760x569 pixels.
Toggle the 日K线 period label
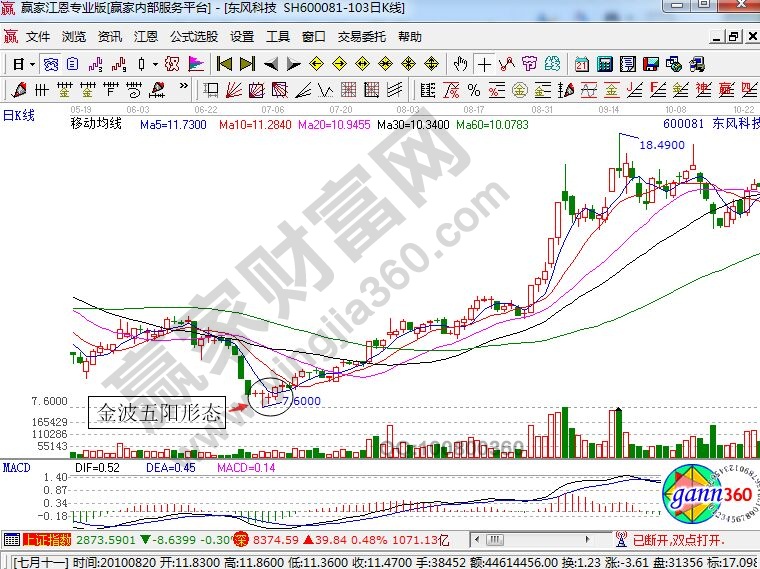tap(18, 114)
